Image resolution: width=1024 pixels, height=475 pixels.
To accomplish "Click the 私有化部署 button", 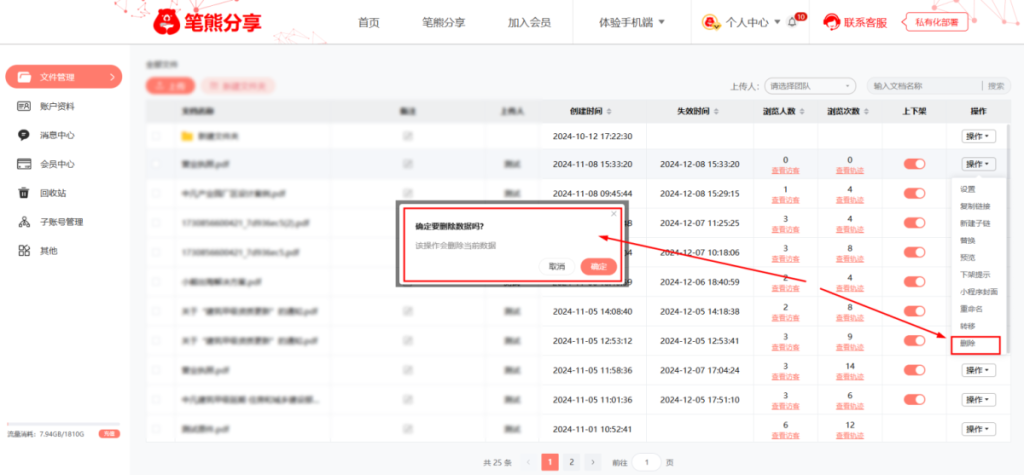I will 936,22.
